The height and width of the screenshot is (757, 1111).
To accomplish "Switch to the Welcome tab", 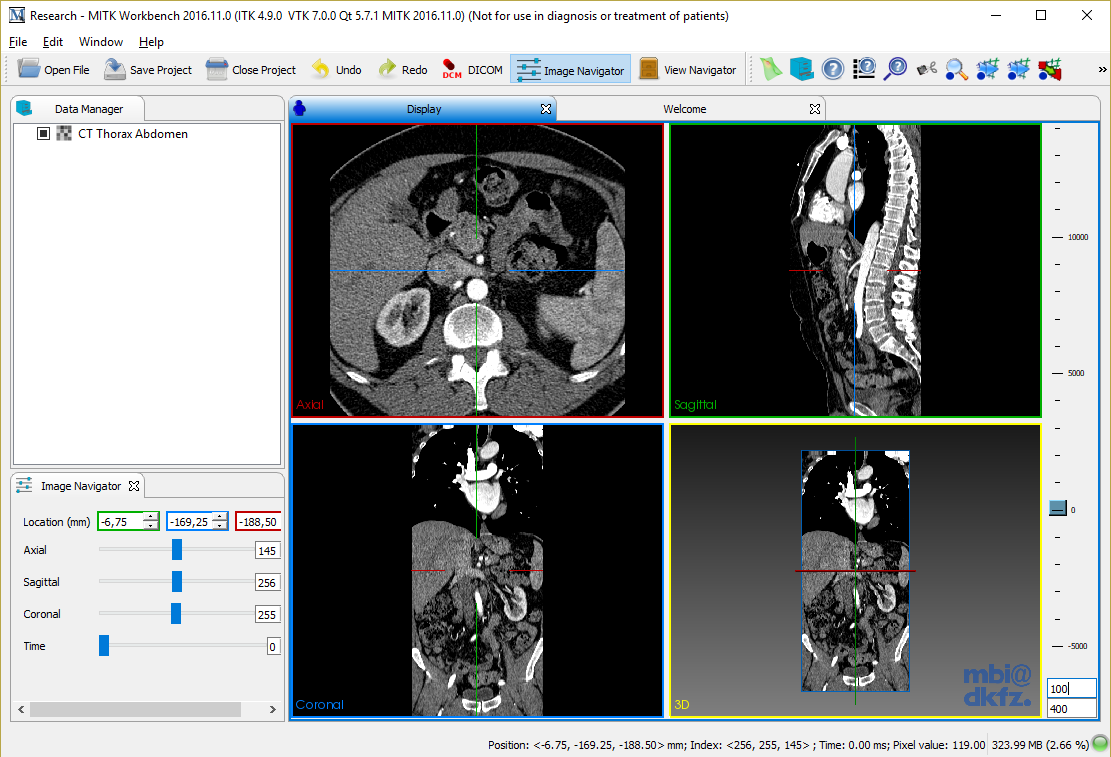I will pyautogui.click(x=684, y=109).
